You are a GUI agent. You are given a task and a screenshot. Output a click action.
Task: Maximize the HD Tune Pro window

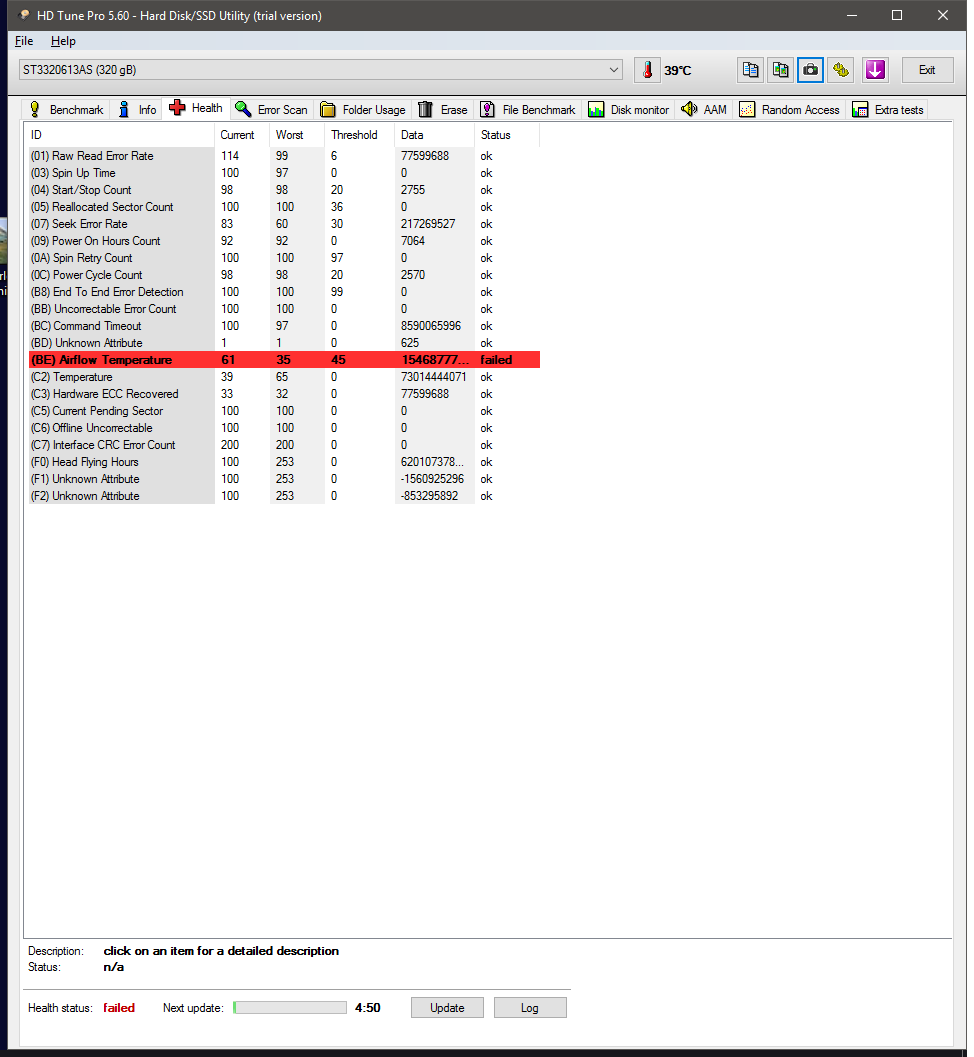tap(897, 15)
